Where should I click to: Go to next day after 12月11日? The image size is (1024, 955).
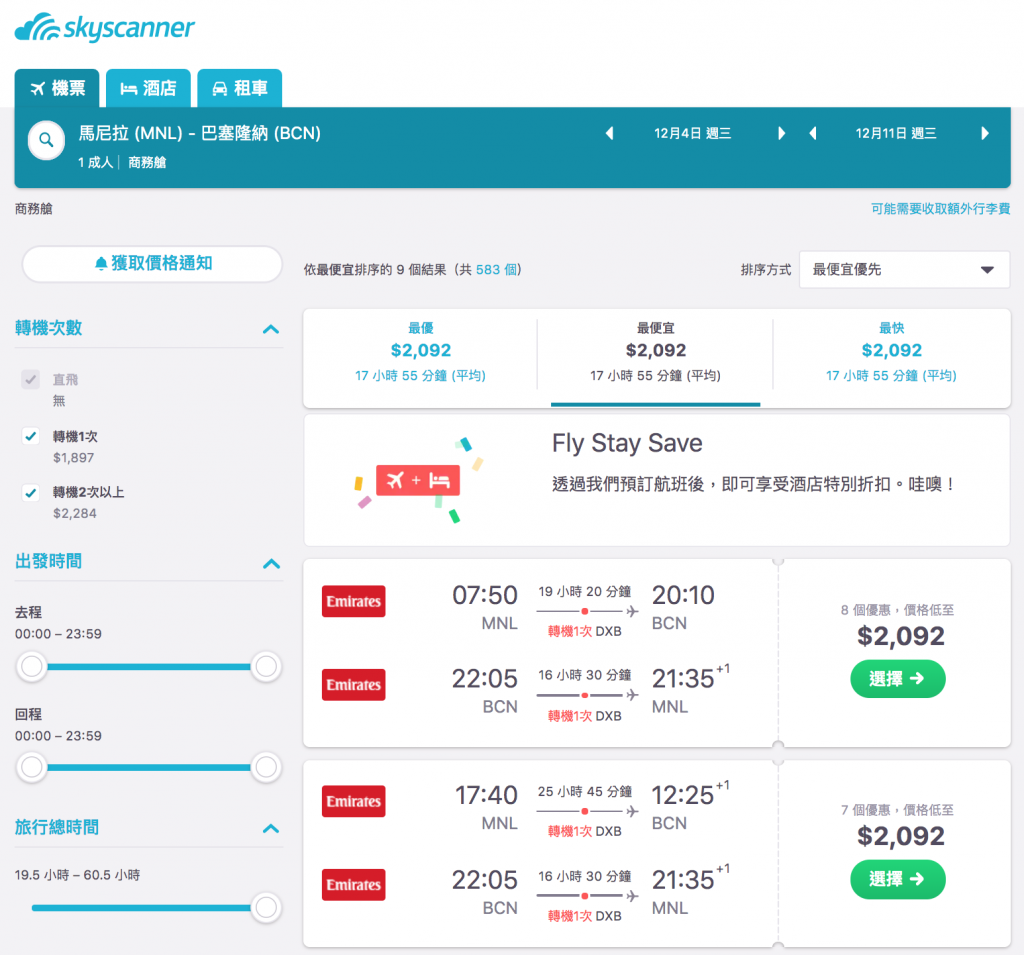pos(985,133)
